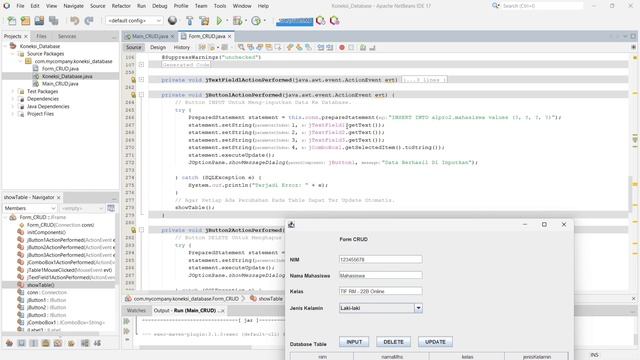Click the first garbage collection icon beside memory bar
The width and height of the screenshot is (640, 360).
tap(320, 21)
